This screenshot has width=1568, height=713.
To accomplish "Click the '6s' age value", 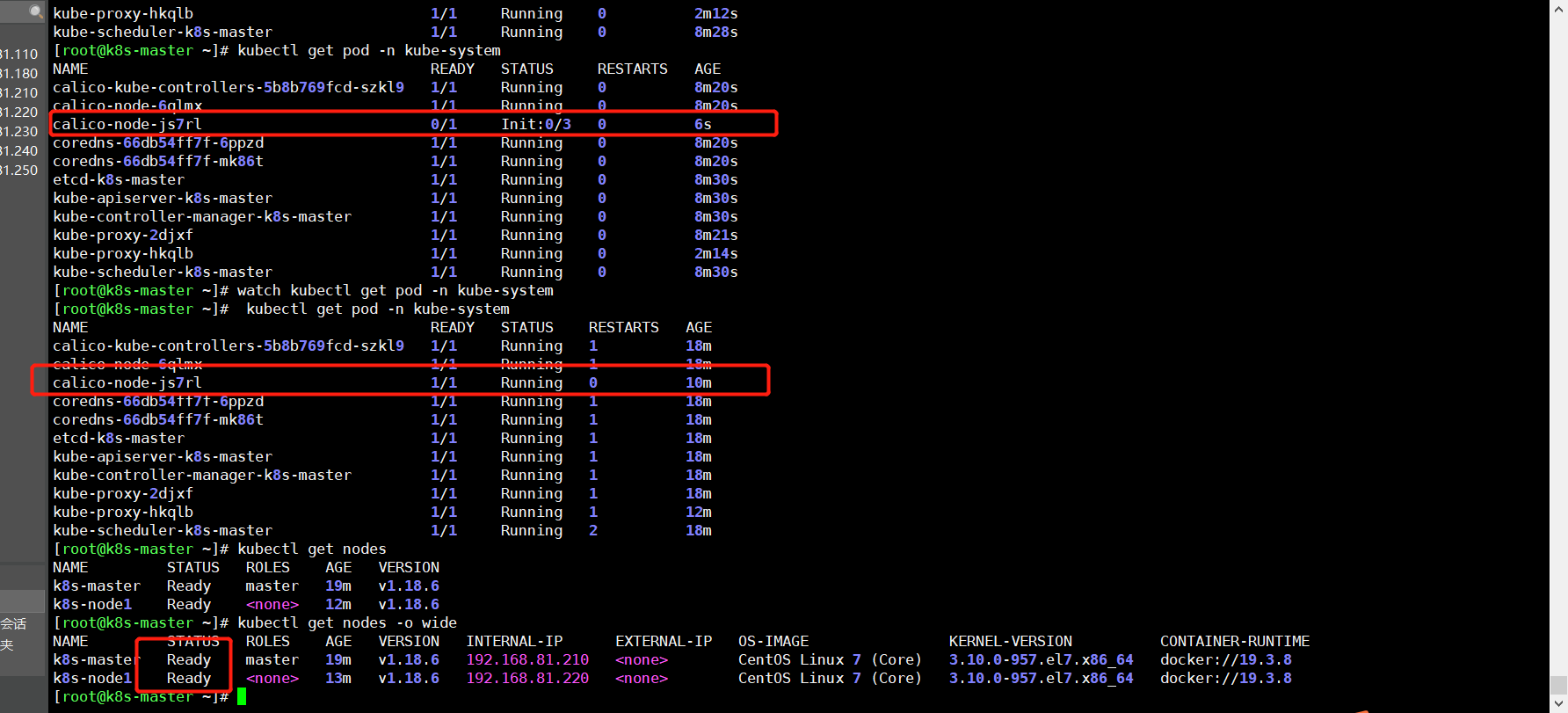I will pyautogui.click(x=703, y=124).
